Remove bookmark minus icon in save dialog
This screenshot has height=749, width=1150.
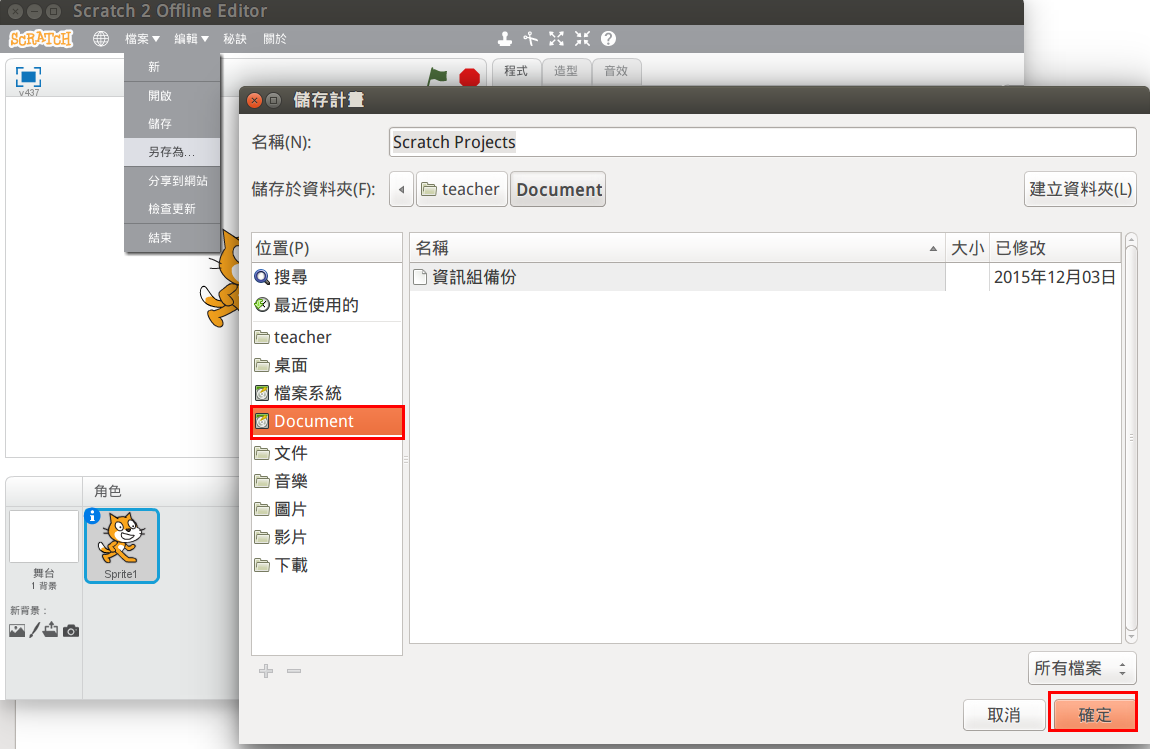[x=294, y=671]
